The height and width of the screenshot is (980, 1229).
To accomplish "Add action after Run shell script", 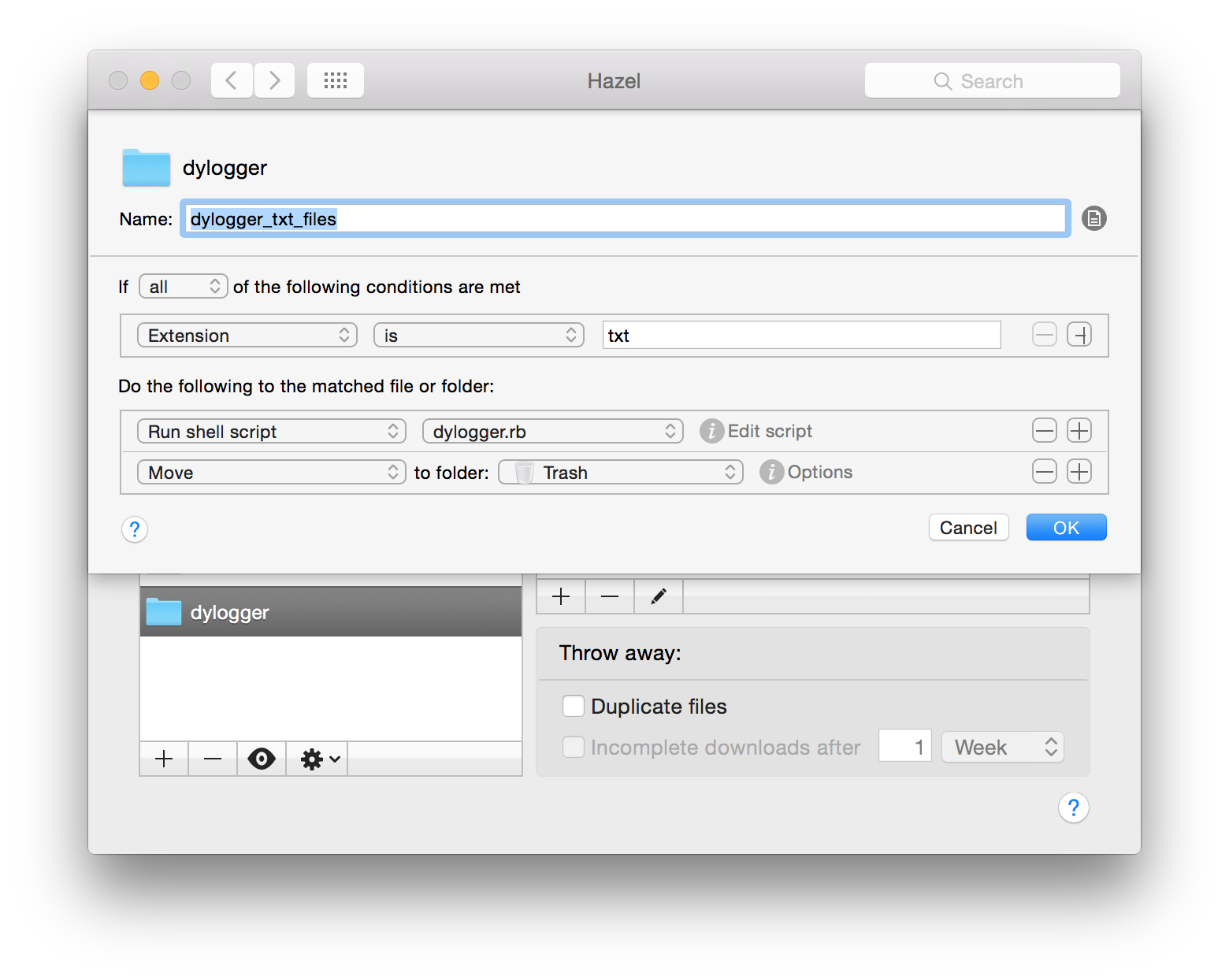I will coord(1079,430).
